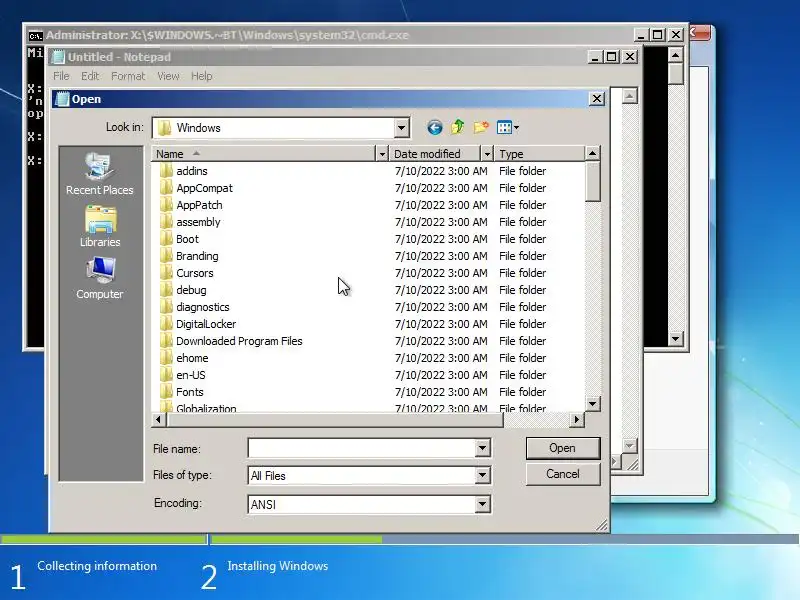Click the file list scroll up arrow
Image resolution: width=800 pixels, height=600 pixels.
coord(592,153)
